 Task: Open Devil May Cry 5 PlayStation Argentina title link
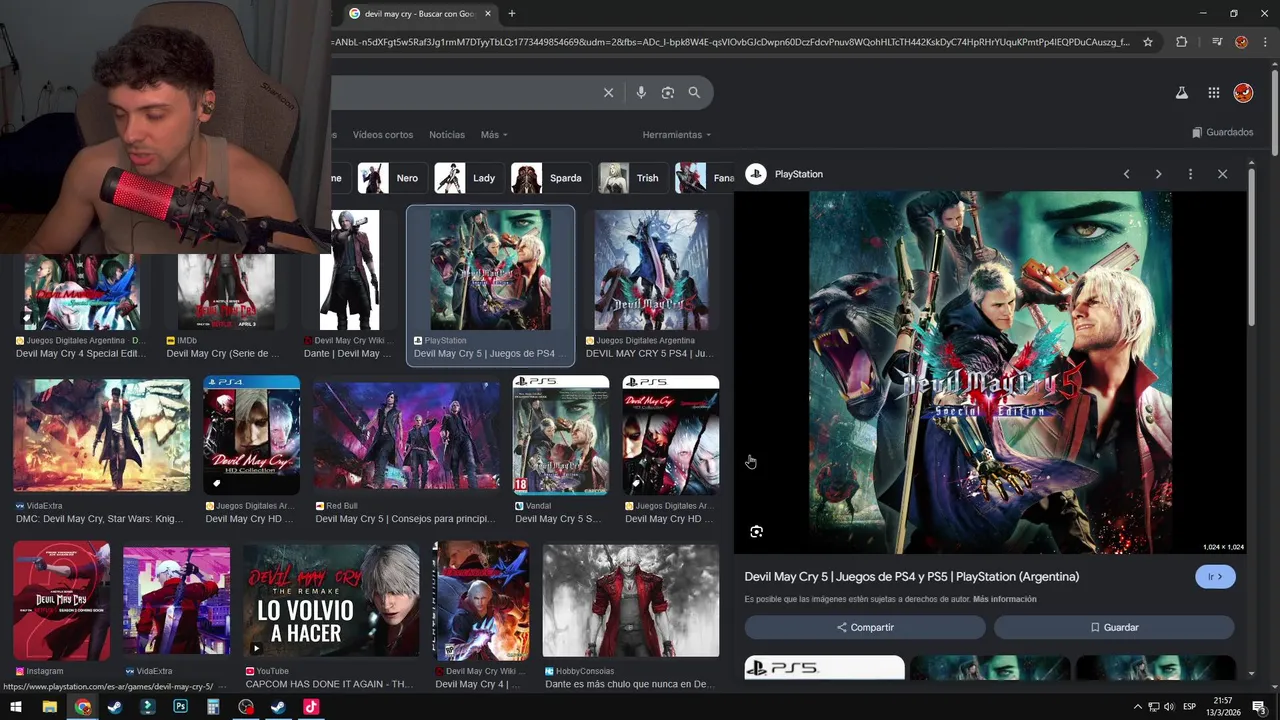click(911, 577)
